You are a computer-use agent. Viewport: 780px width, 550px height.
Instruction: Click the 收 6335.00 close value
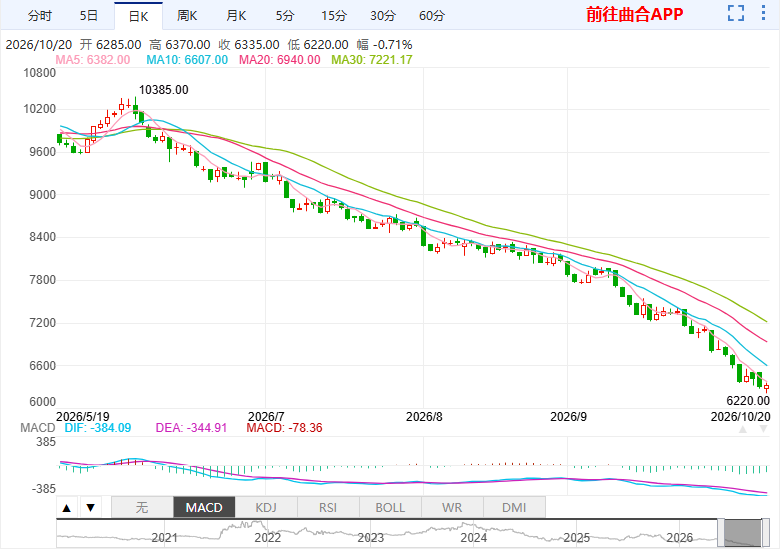[x=249, y=45]
